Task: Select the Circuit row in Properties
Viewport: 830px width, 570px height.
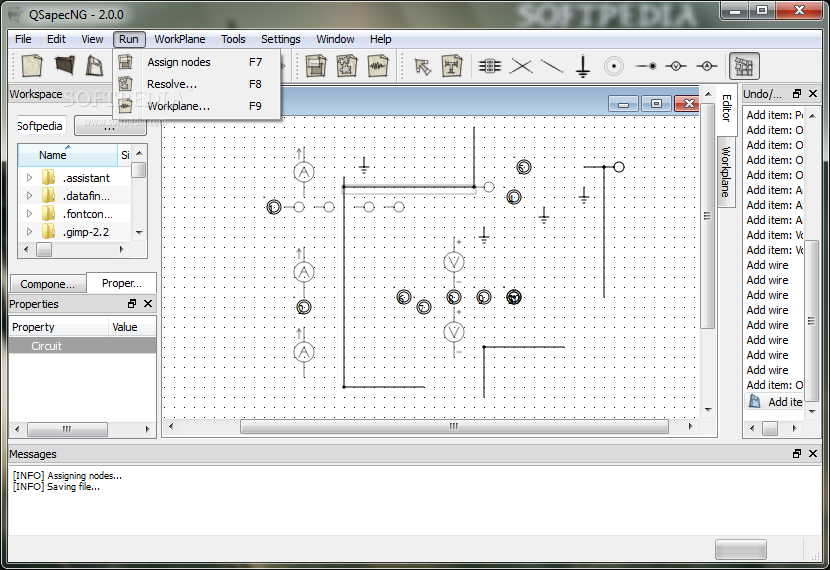Action: [83, 346]
